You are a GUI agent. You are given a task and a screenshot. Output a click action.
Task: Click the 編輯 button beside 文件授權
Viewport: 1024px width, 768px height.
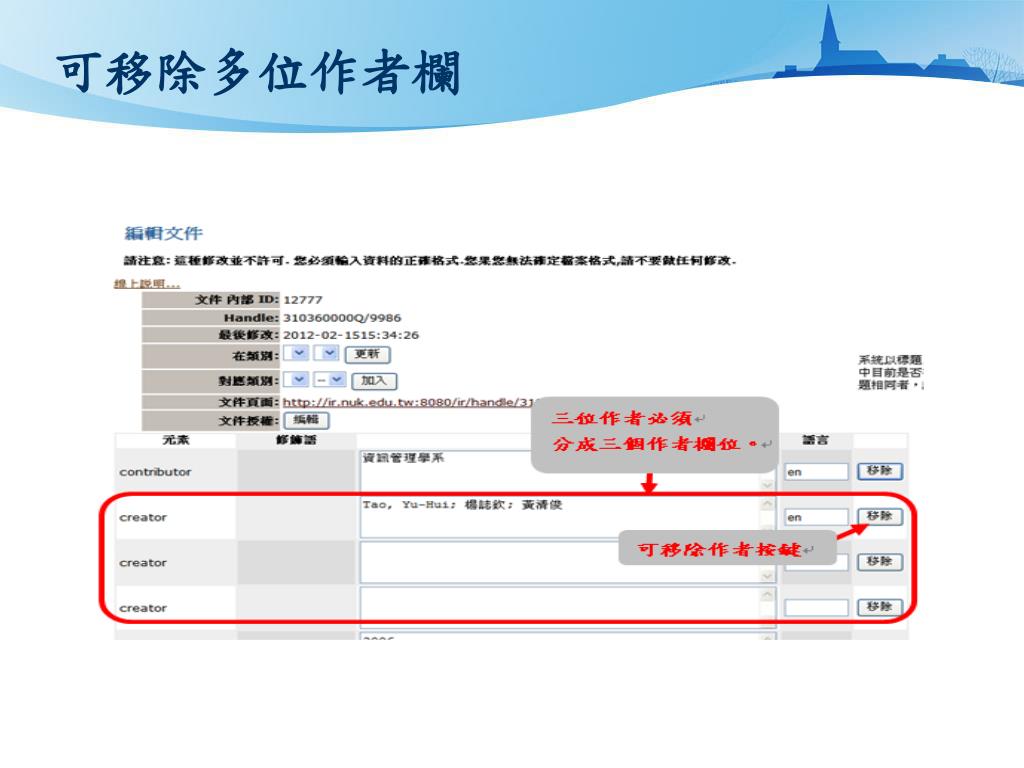[x=306, y=420]
